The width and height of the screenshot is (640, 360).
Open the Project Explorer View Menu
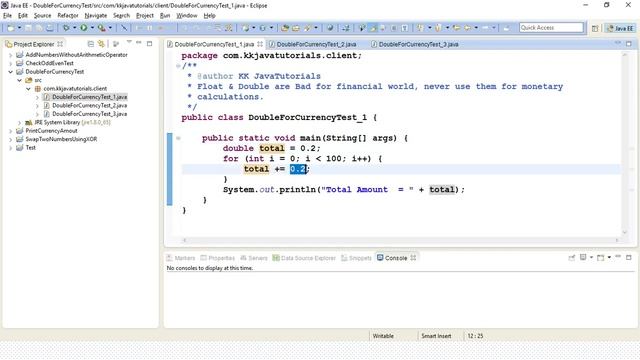(129, 42)
